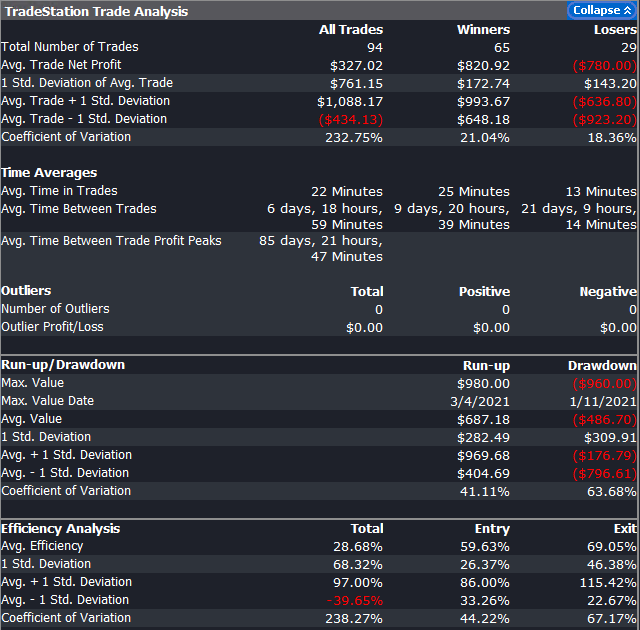Select the 13 Minutes losers value
Image resolution: width=640 pixels, height=630 pixels.
[x=601, y=191]
